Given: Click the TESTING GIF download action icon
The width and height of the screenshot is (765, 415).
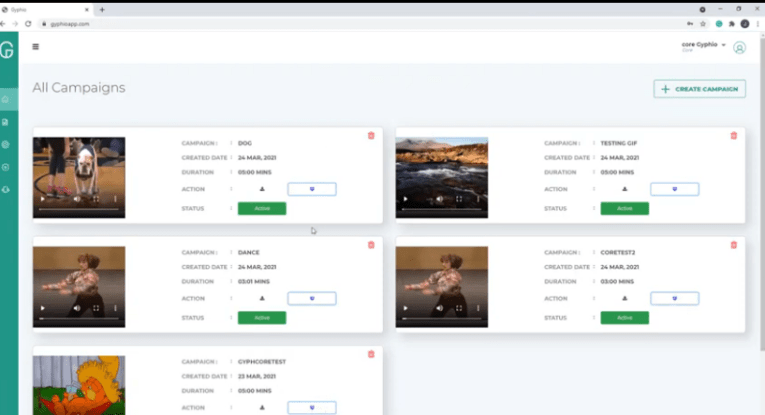Looking at the screenshot, I should 624,189.
